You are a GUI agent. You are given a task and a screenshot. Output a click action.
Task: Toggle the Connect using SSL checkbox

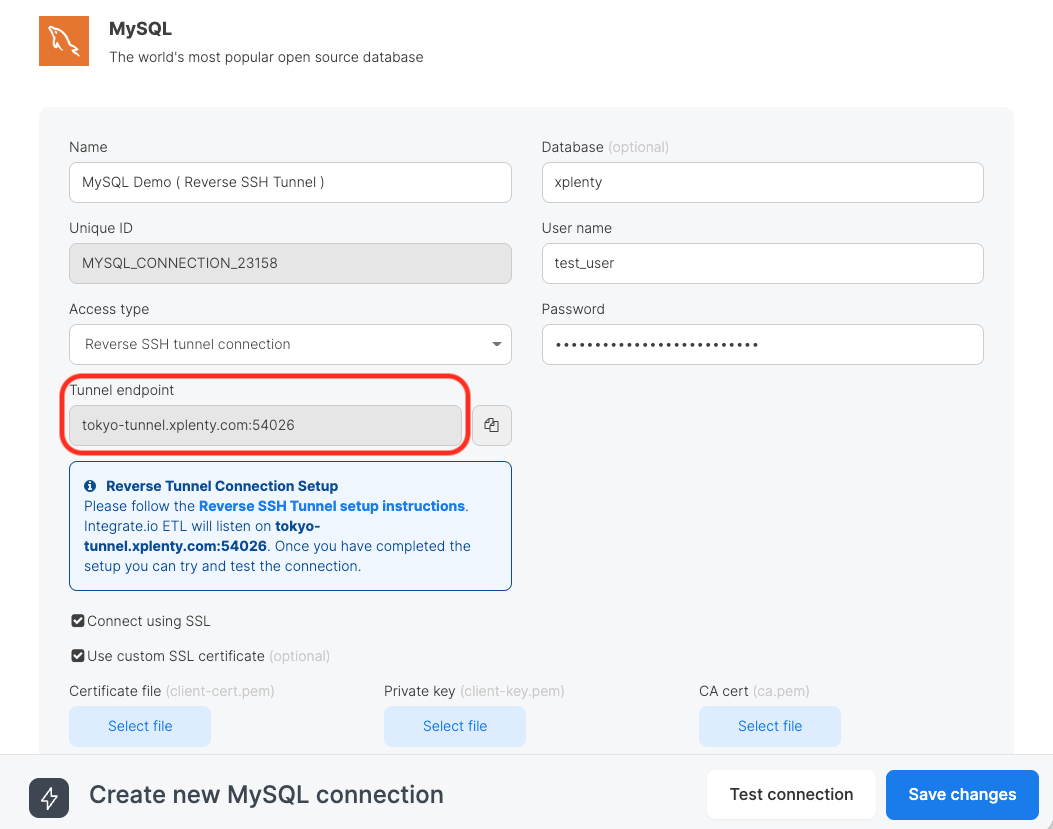point(78,621)
